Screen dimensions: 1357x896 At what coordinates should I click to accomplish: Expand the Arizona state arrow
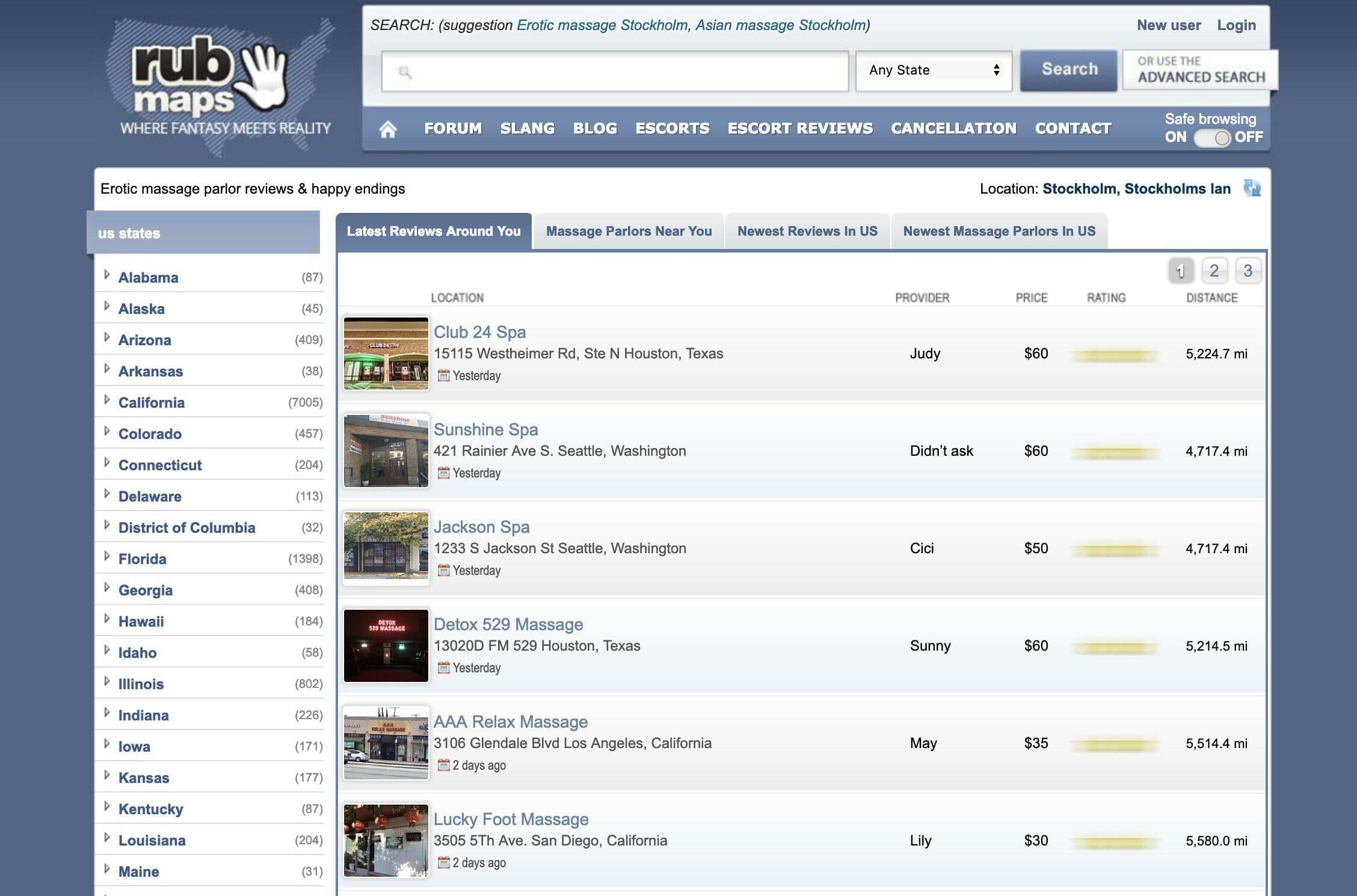(x=106, y=337)
